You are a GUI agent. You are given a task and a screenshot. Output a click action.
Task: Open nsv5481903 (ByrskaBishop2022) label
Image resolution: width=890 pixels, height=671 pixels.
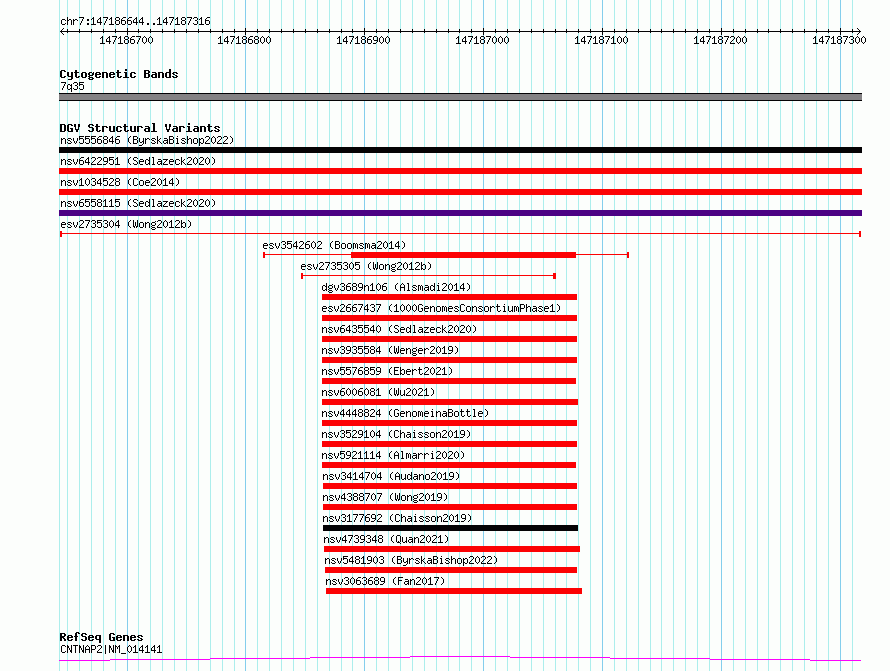pyautogui.click(x=411, y=560)
